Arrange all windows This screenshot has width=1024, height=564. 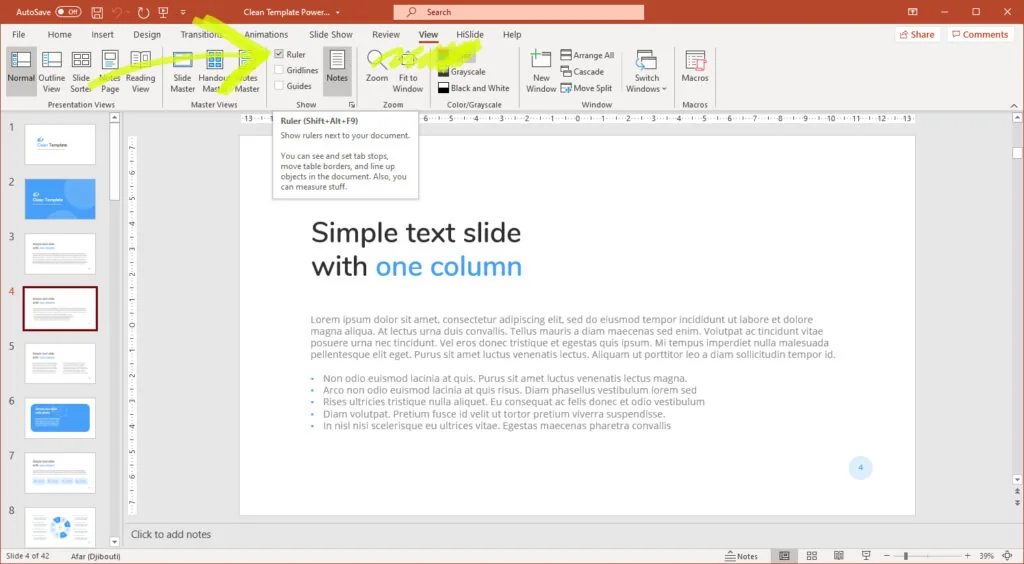tap(587, 55)
